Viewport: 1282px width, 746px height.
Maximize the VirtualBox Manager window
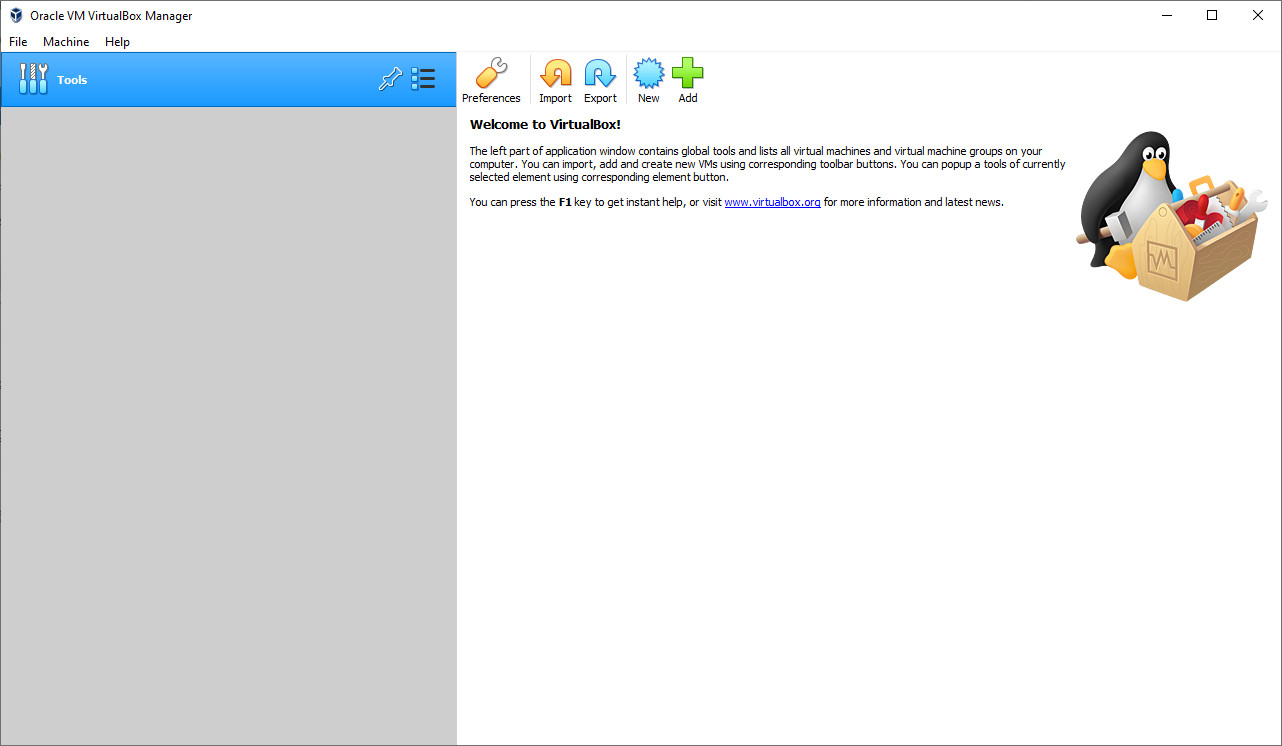point(1212,16)
